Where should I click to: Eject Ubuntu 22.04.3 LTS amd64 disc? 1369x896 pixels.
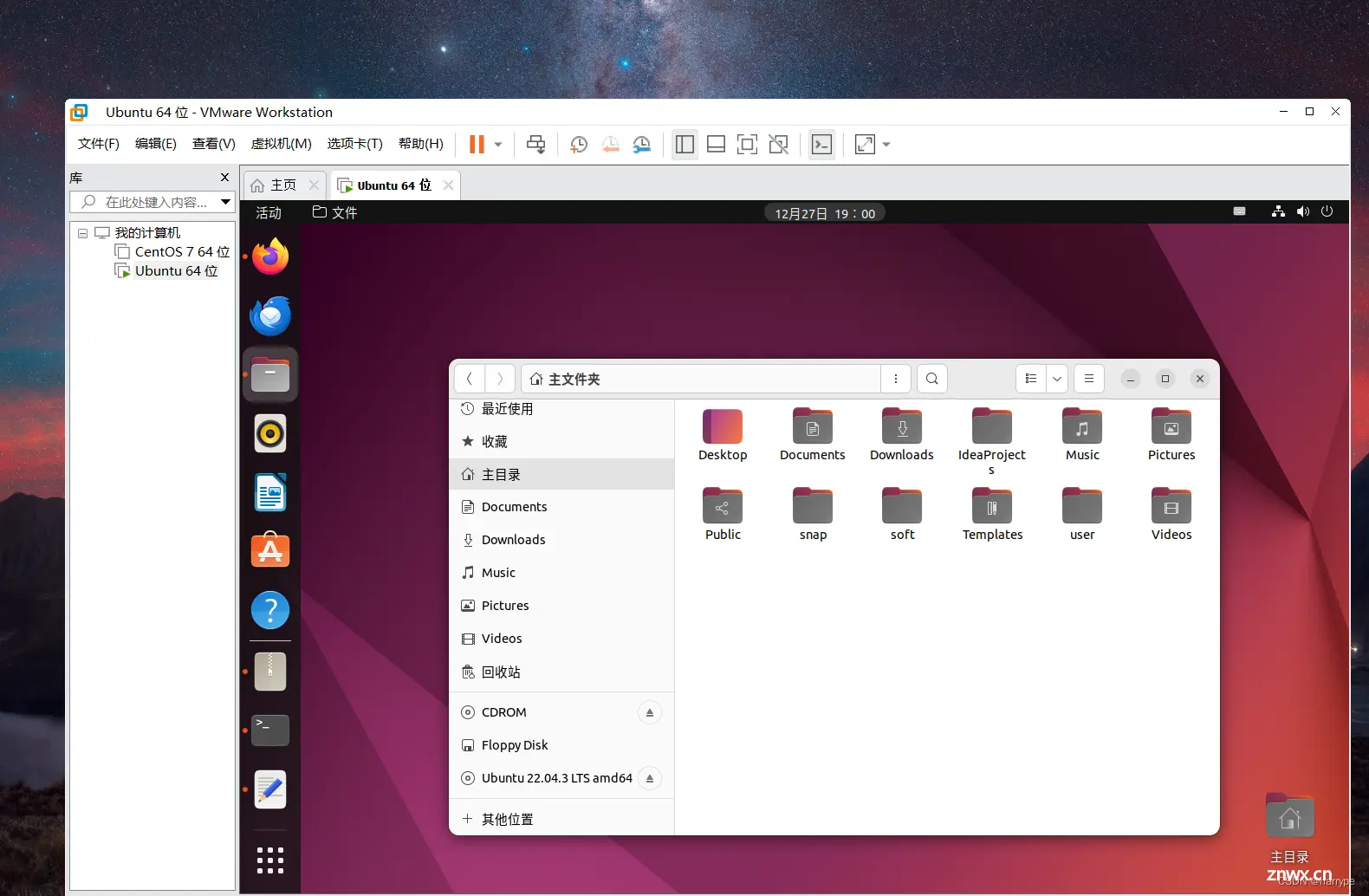pyautogui.click(x=650, y=778)
